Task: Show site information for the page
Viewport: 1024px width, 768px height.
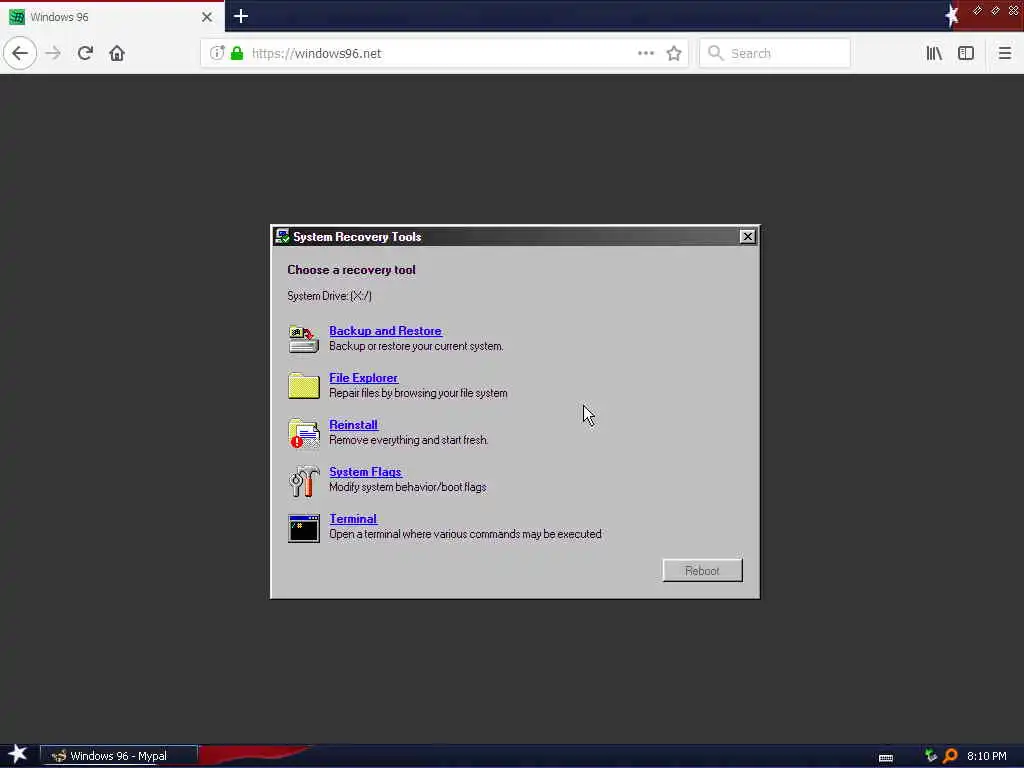Action: pyautogui.click(x=217, y=54)
